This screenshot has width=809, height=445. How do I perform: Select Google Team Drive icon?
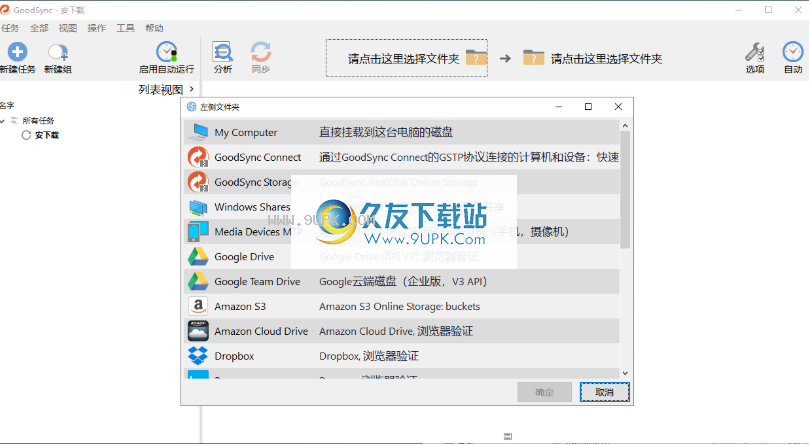coord(198,281)
